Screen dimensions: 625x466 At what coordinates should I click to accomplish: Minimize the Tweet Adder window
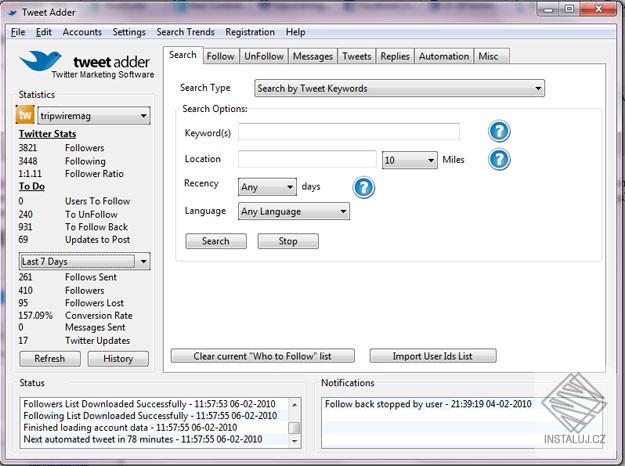548,9
